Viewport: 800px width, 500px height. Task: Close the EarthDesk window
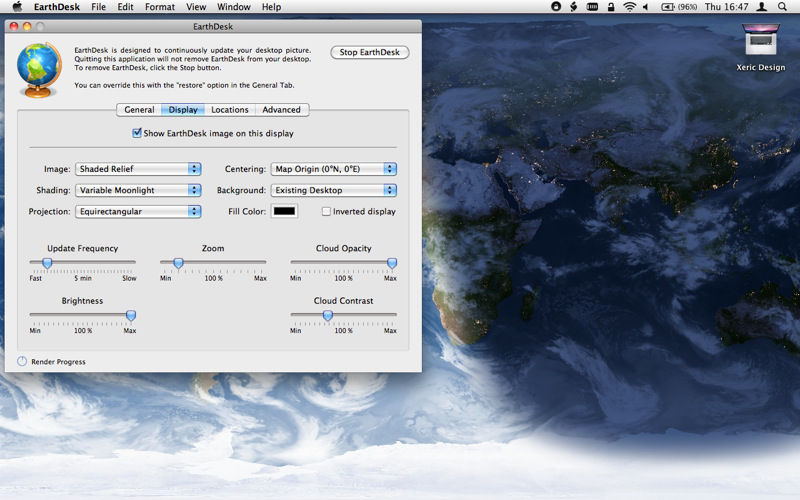[x=14, y=27]
